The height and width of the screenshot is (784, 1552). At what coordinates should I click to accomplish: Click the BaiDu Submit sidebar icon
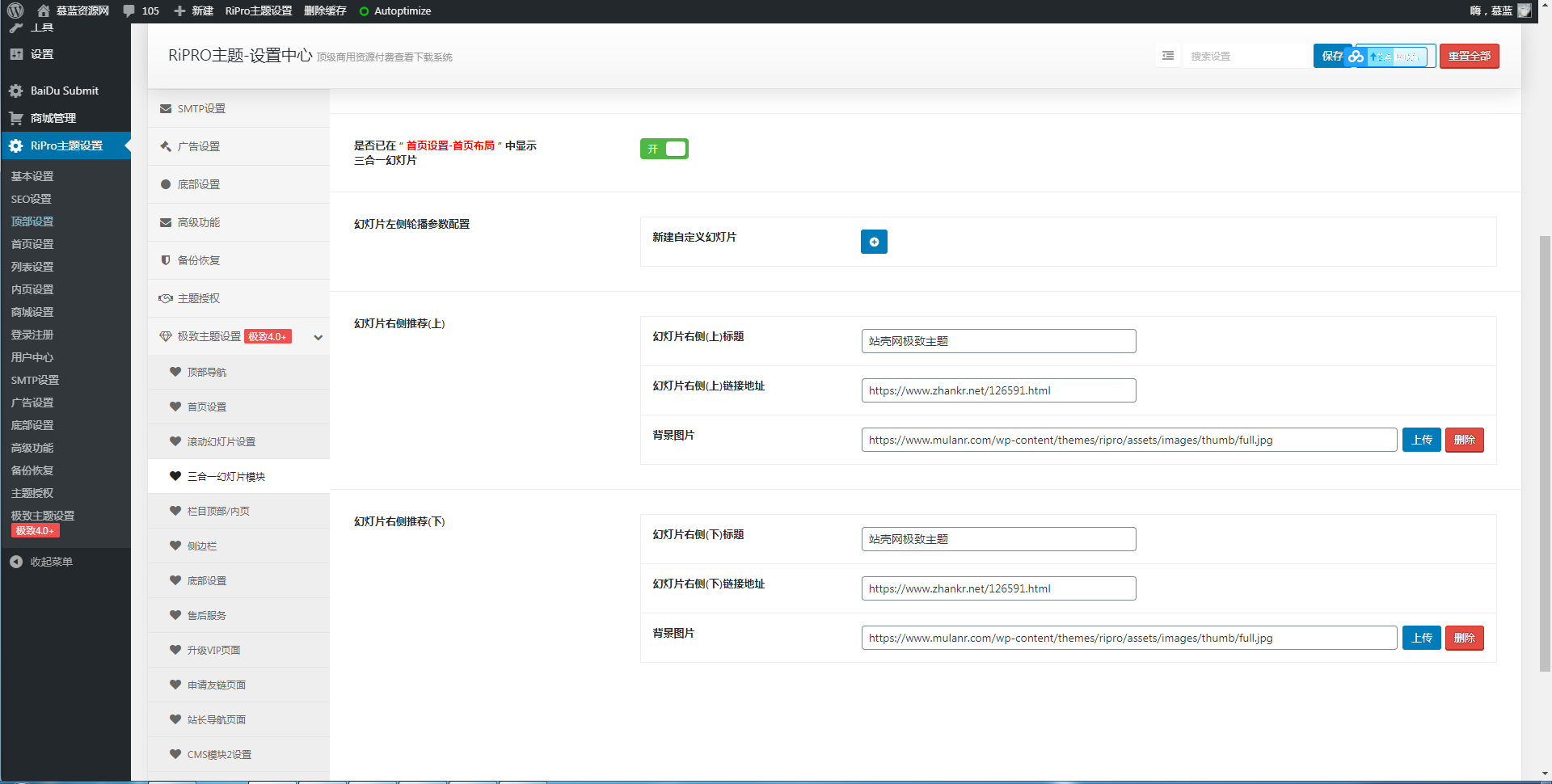click(x=16, y=91)
